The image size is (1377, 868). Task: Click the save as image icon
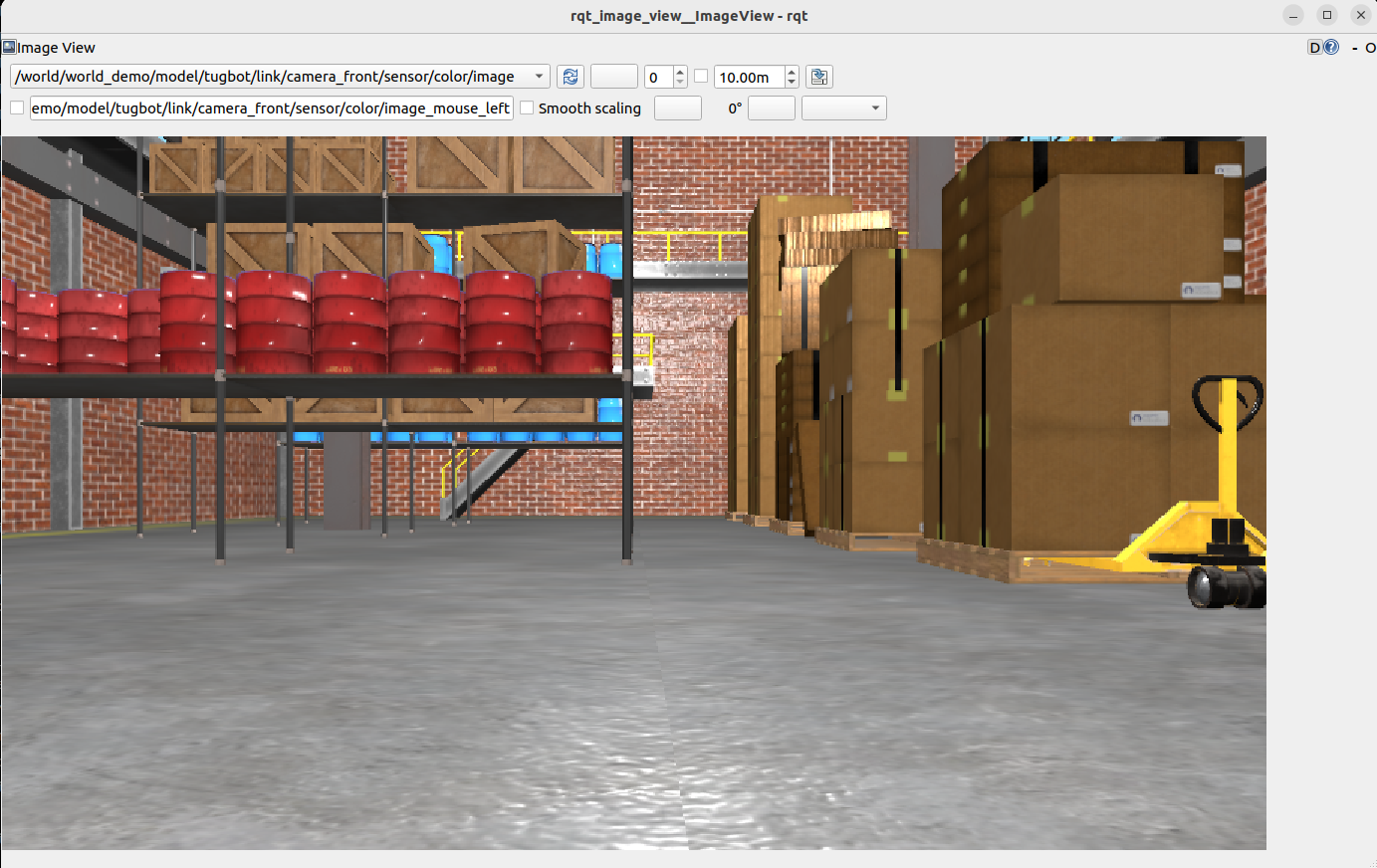818,77
